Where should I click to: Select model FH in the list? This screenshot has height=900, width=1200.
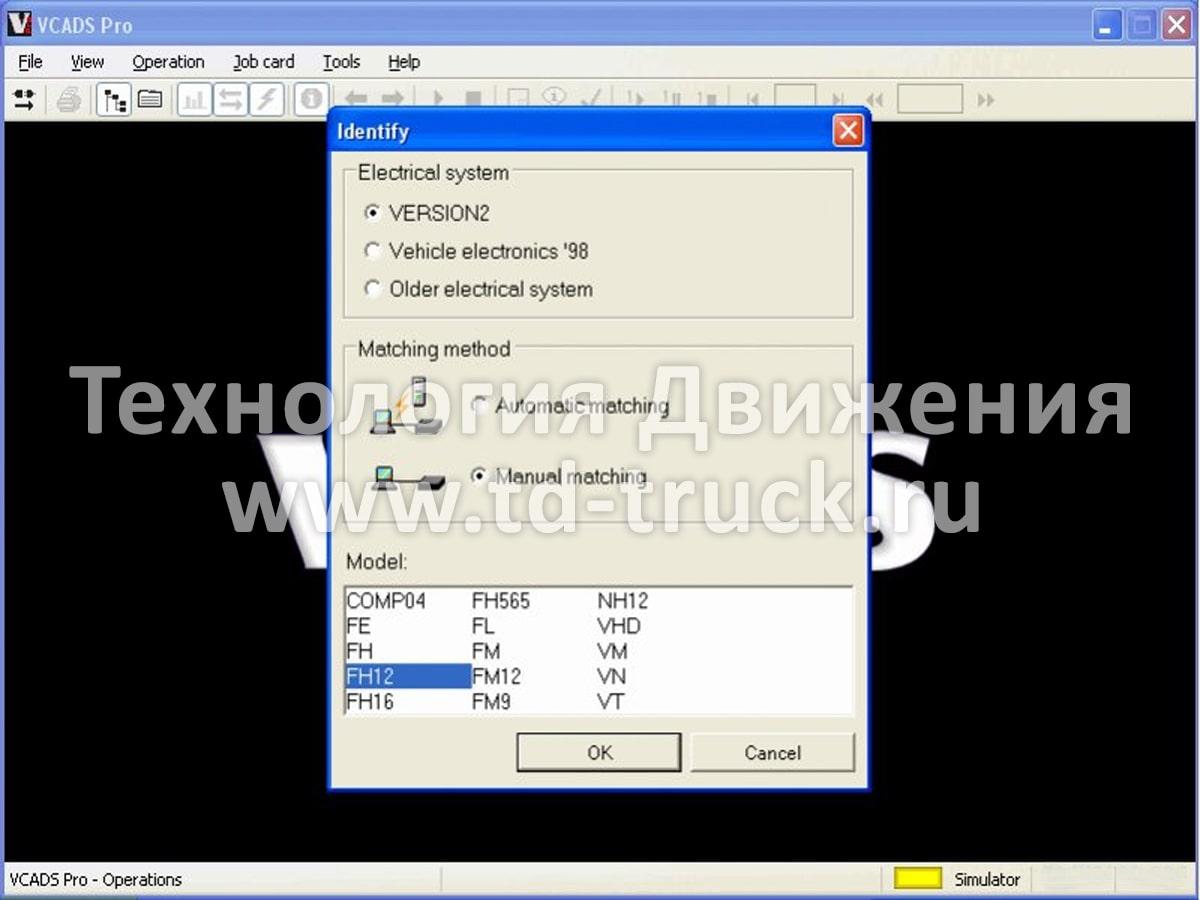click(360, 651)
